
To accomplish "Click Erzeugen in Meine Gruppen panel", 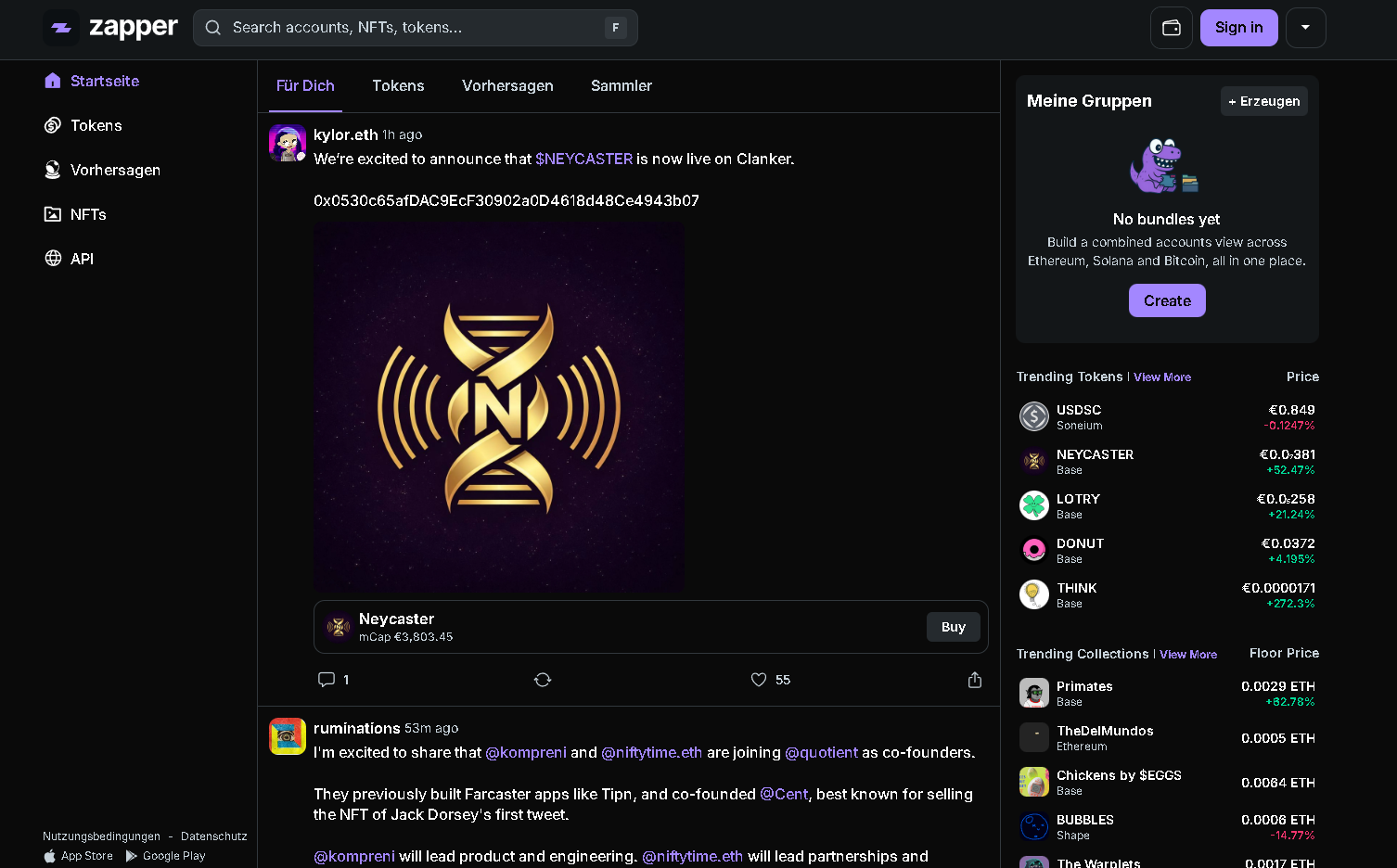I will 1263,101.
